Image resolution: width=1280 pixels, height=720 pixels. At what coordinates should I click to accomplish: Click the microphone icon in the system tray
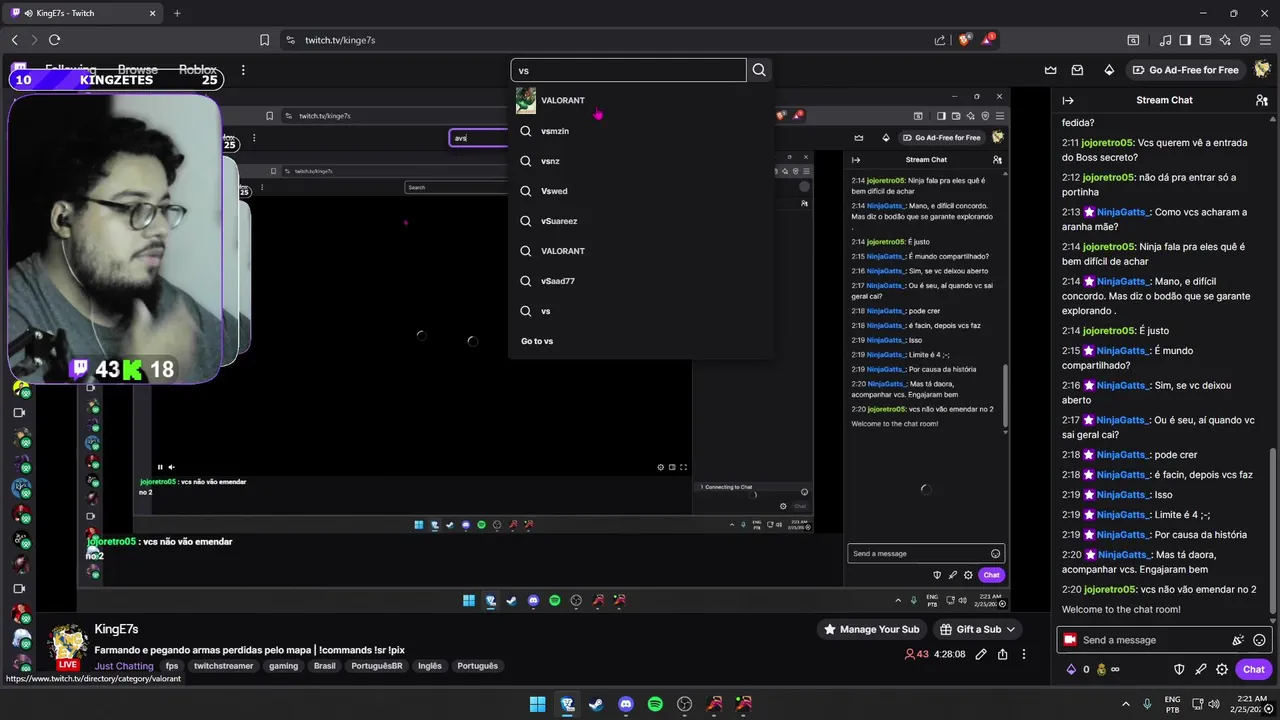[x=1147, y=704]
